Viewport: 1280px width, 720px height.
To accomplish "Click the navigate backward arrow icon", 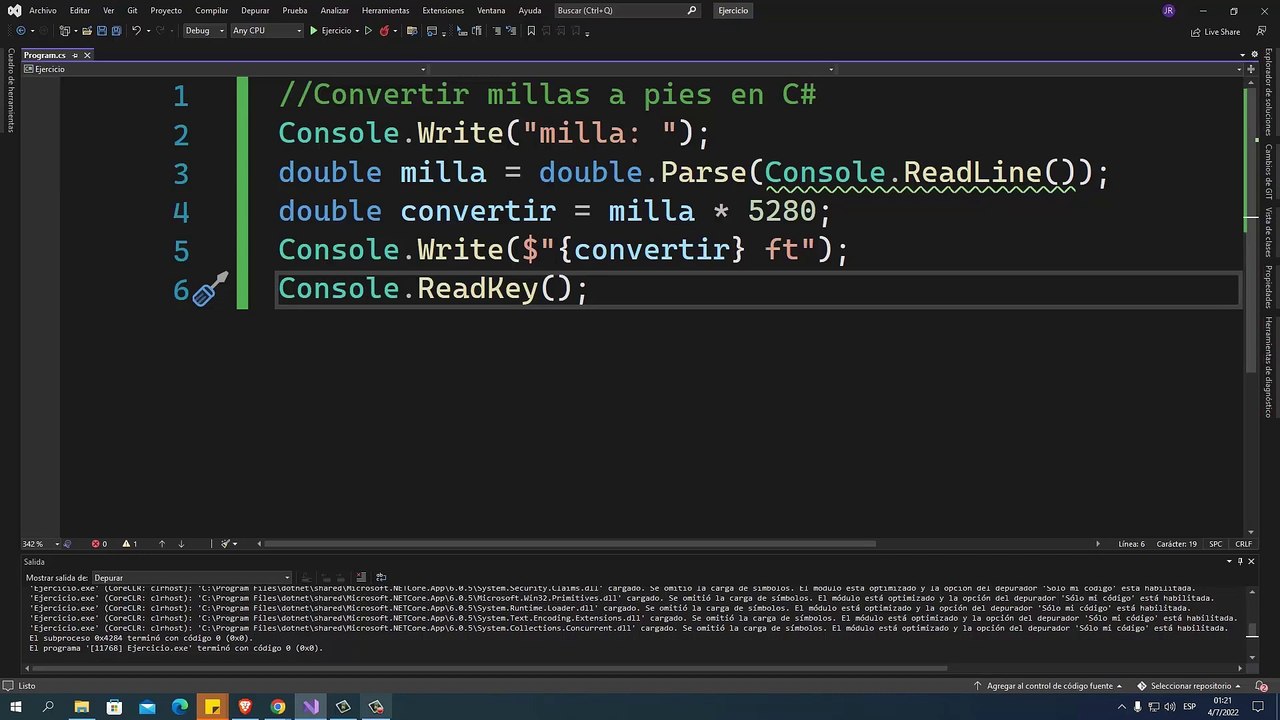I will click(21, 30).
